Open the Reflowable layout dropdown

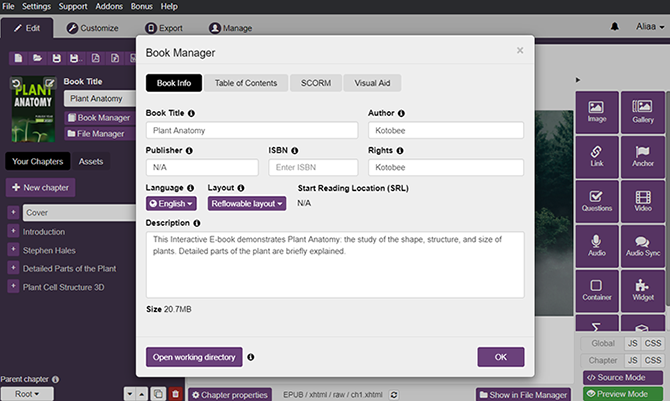pyautogui.click(x=247, y=203)
